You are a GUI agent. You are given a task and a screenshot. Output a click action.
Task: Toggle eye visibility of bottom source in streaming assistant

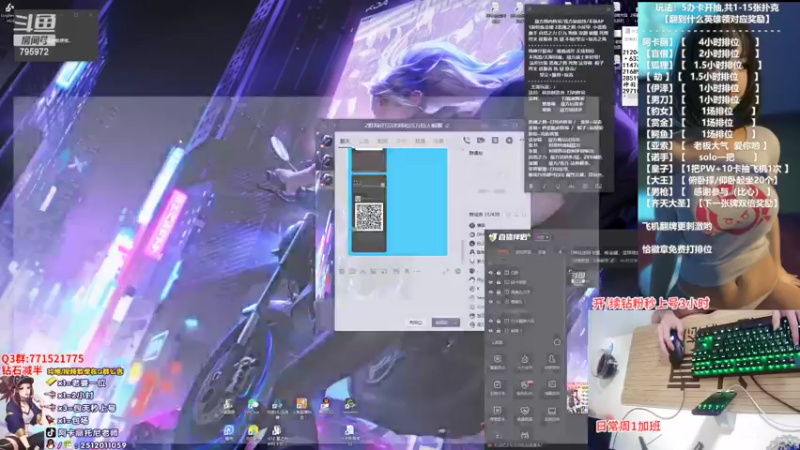(x=491, y=331)
